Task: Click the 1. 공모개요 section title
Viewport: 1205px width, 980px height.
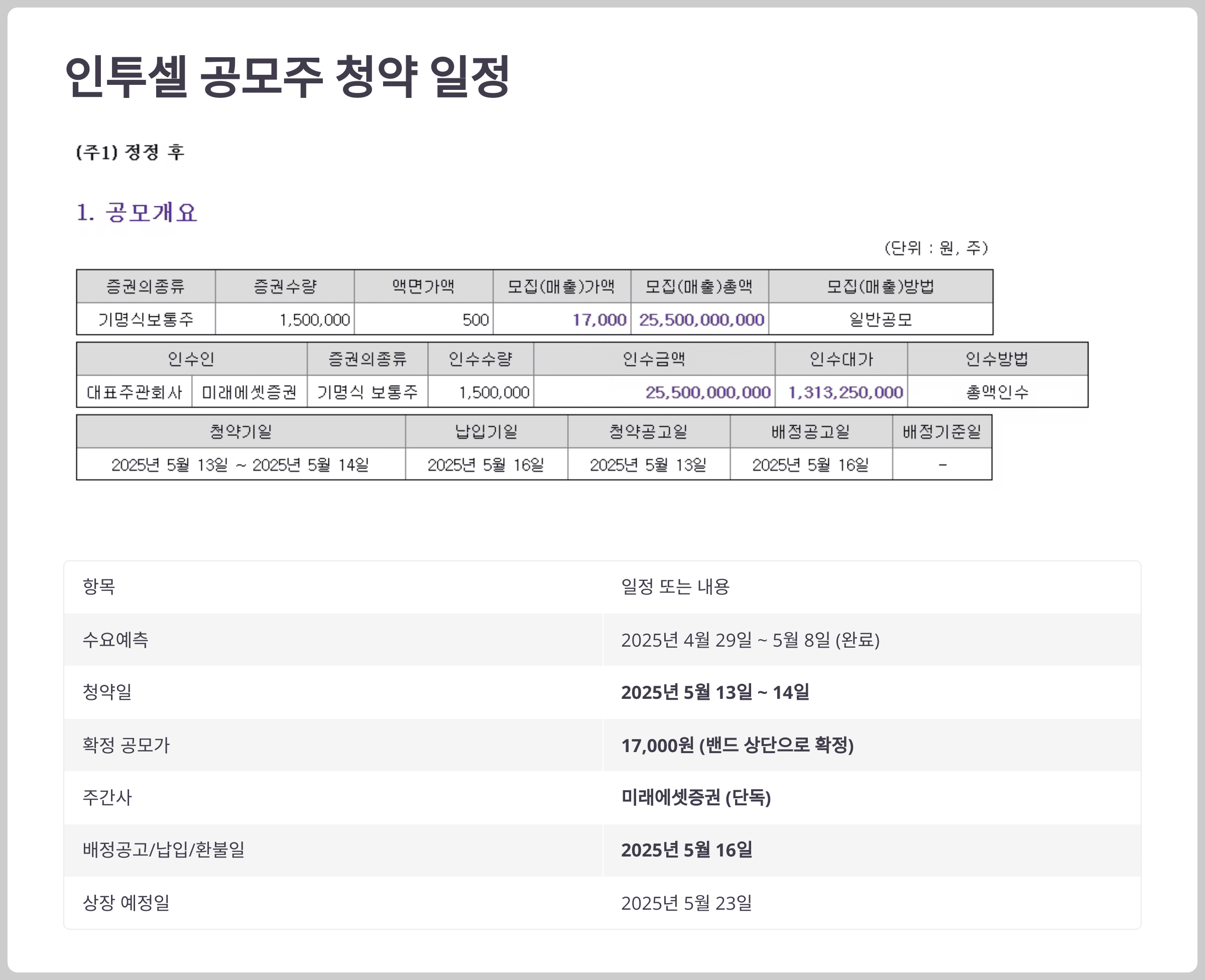Action: (137, 213)
